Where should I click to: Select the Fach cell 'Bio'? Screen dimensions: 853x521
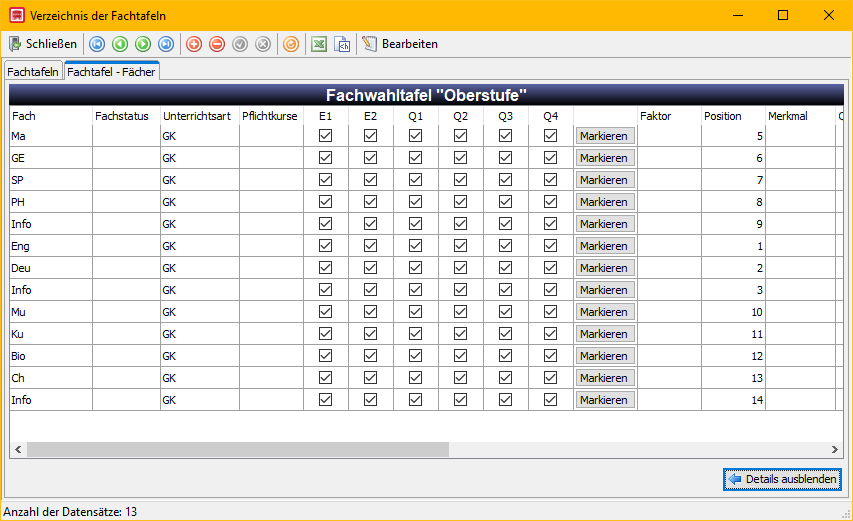tap(51, 356)
